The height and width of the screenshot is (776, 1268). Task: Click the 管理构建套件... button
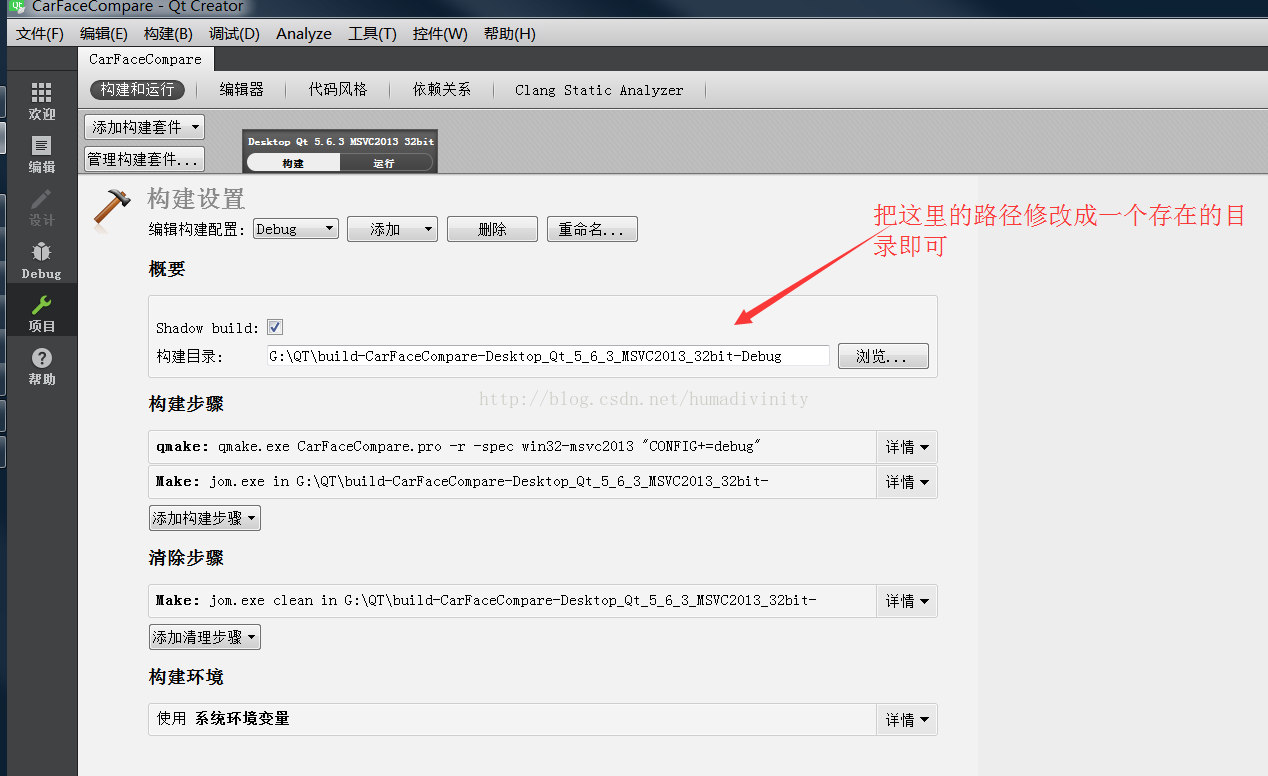(x=143, y=158)
